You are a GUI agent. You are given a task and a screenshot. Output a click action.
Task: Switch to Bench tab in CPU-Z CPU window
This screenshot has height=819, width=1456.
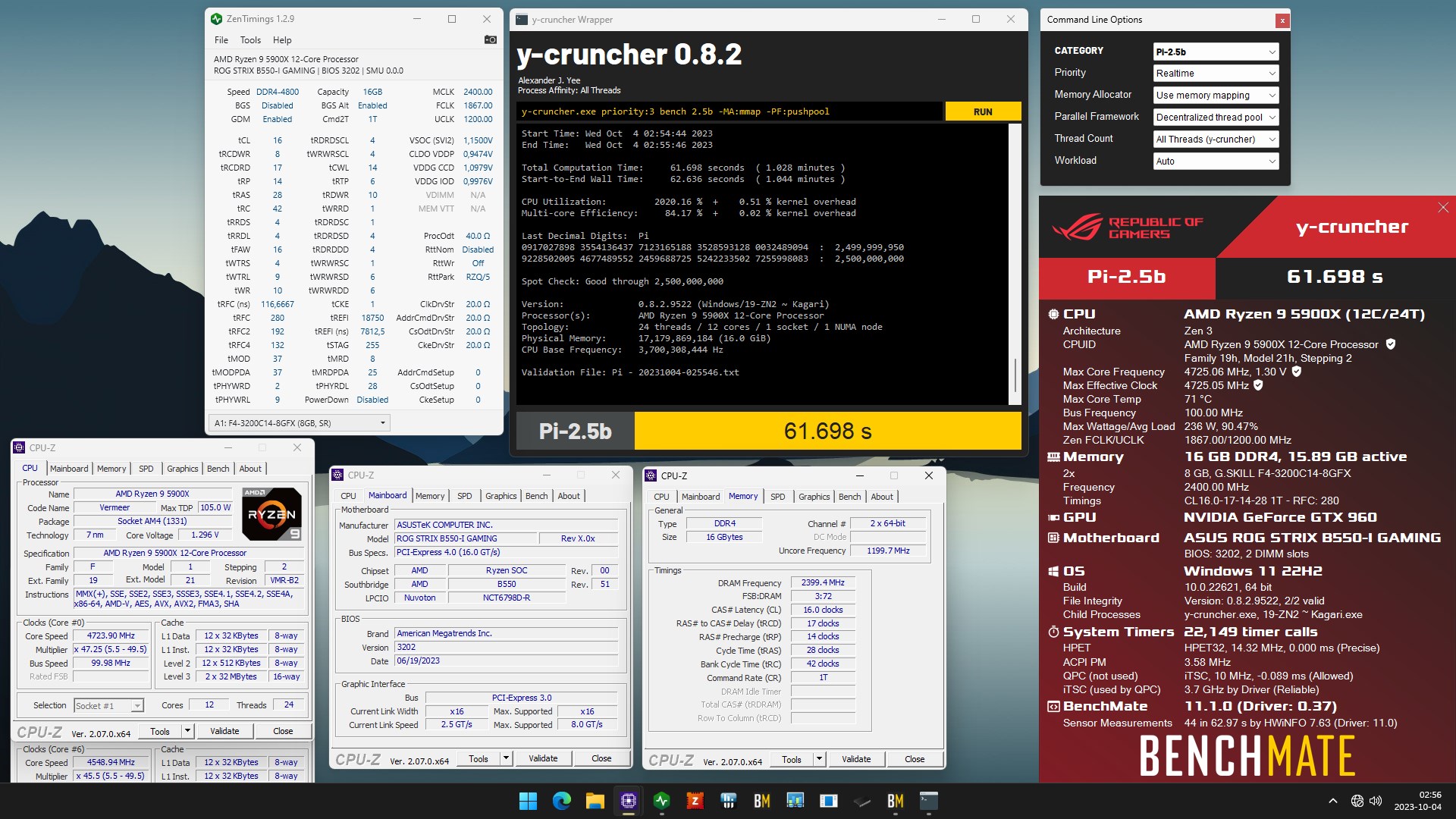coord(218,469)
